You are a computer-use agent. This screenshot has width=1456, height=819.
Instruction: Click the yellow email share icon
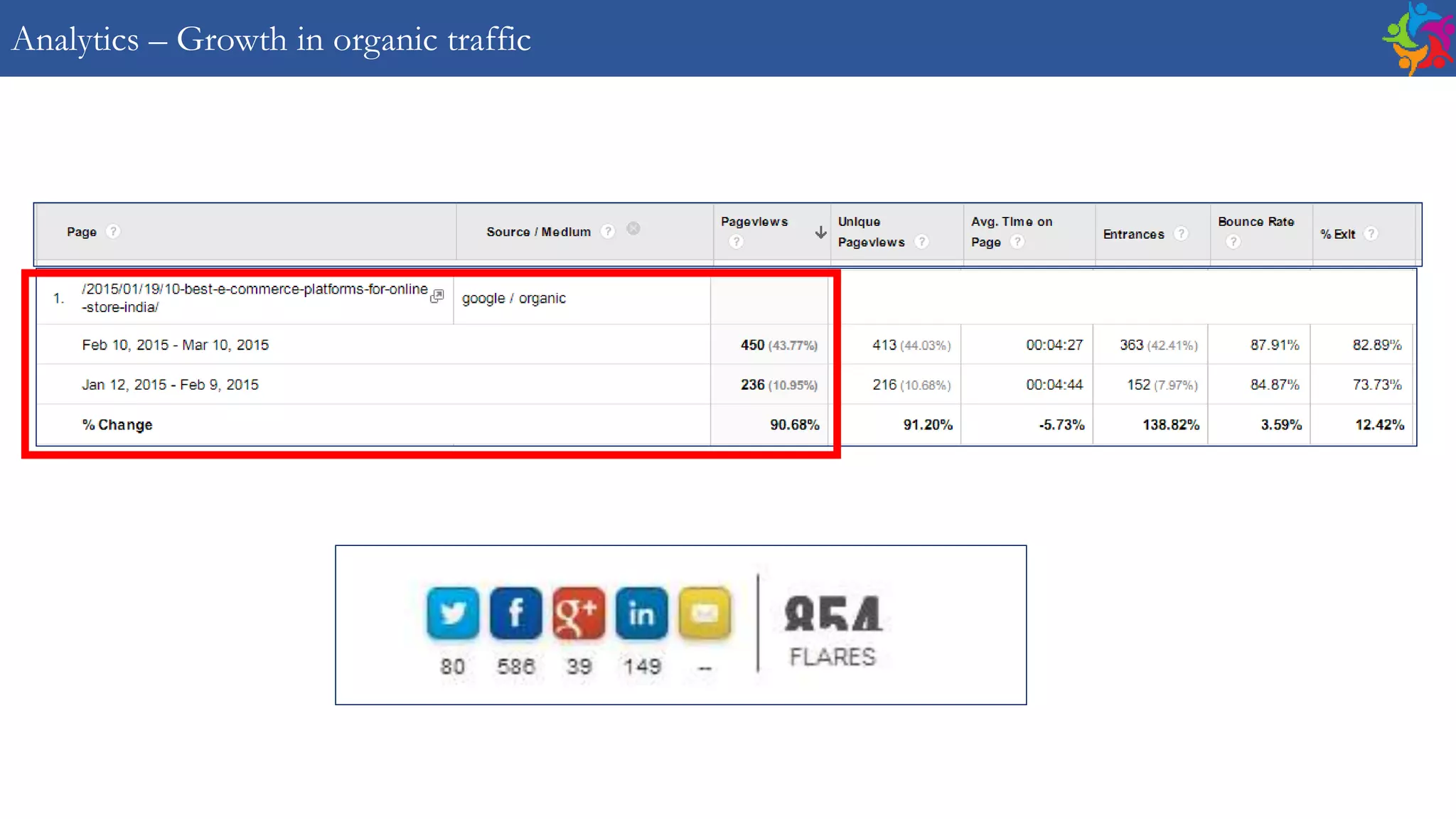pyautogui.click(x=705, y=613)
